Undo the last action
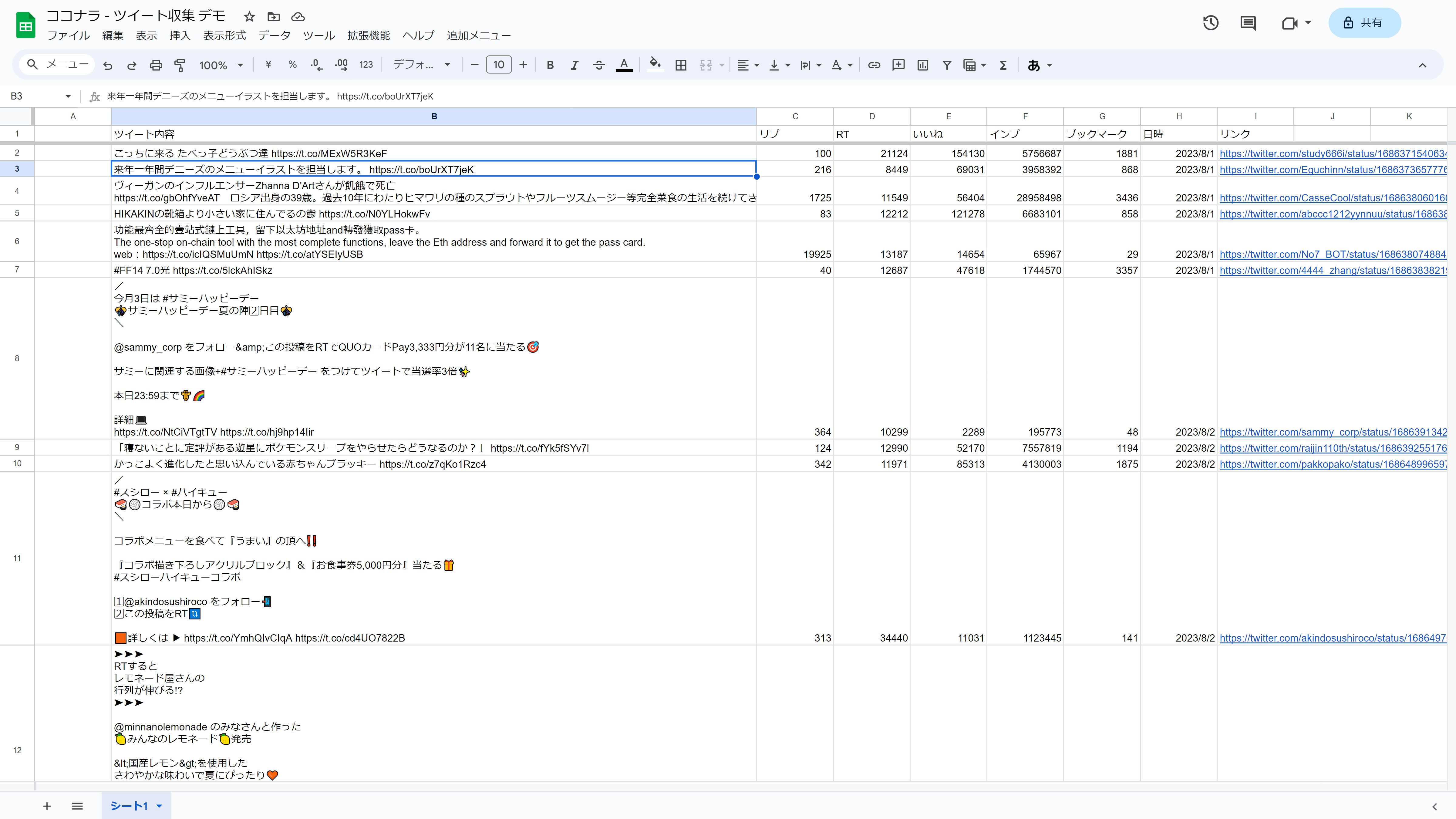1456x819 pixels. point(107,65)
